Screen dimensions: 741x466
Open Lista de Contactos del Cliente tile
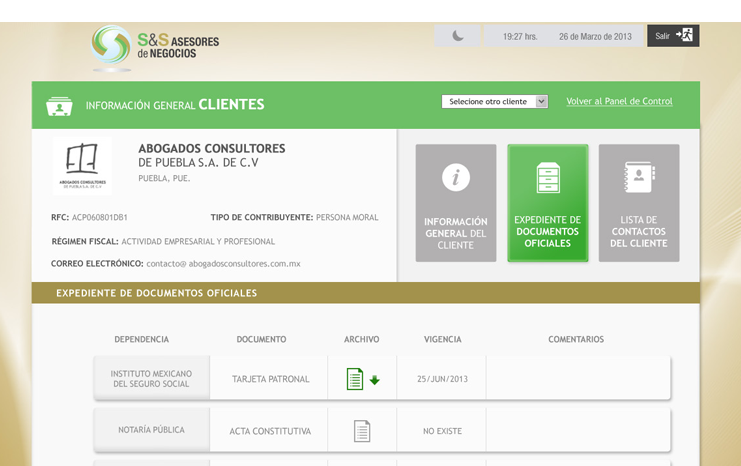(639, 203)
